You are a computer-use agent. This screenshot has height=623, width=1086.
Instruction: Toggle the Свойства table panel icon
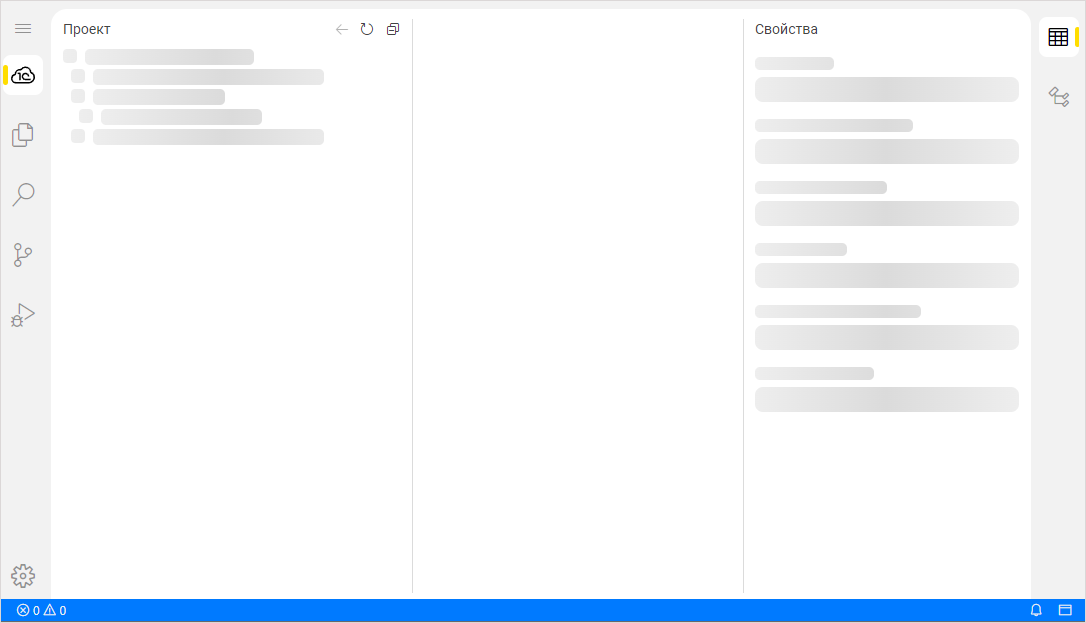[1058, 37]
